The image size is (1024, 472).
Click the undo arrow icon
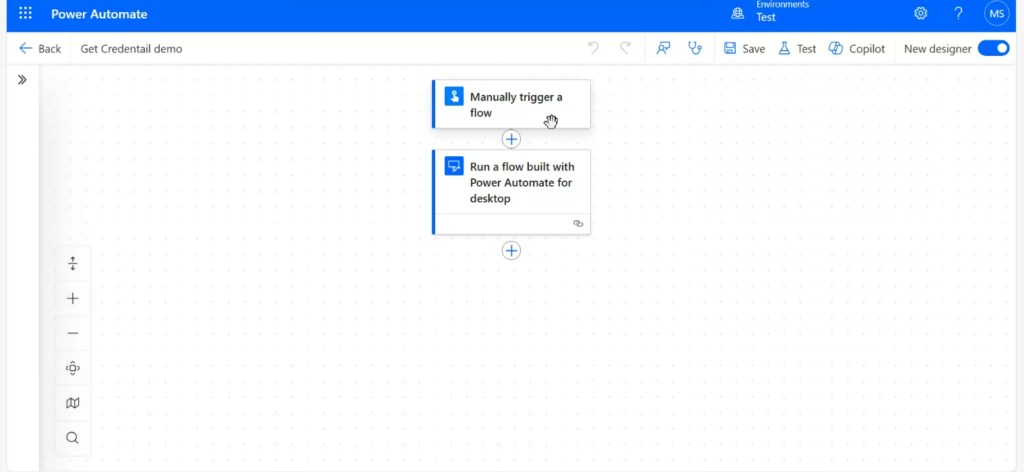click(593, 48)
